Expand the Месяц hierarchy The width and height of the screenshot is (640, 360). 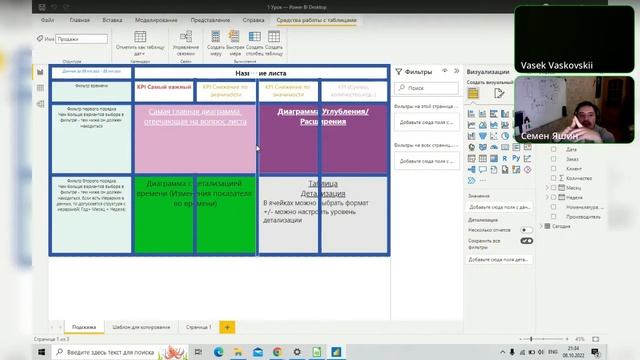[547, 188]
